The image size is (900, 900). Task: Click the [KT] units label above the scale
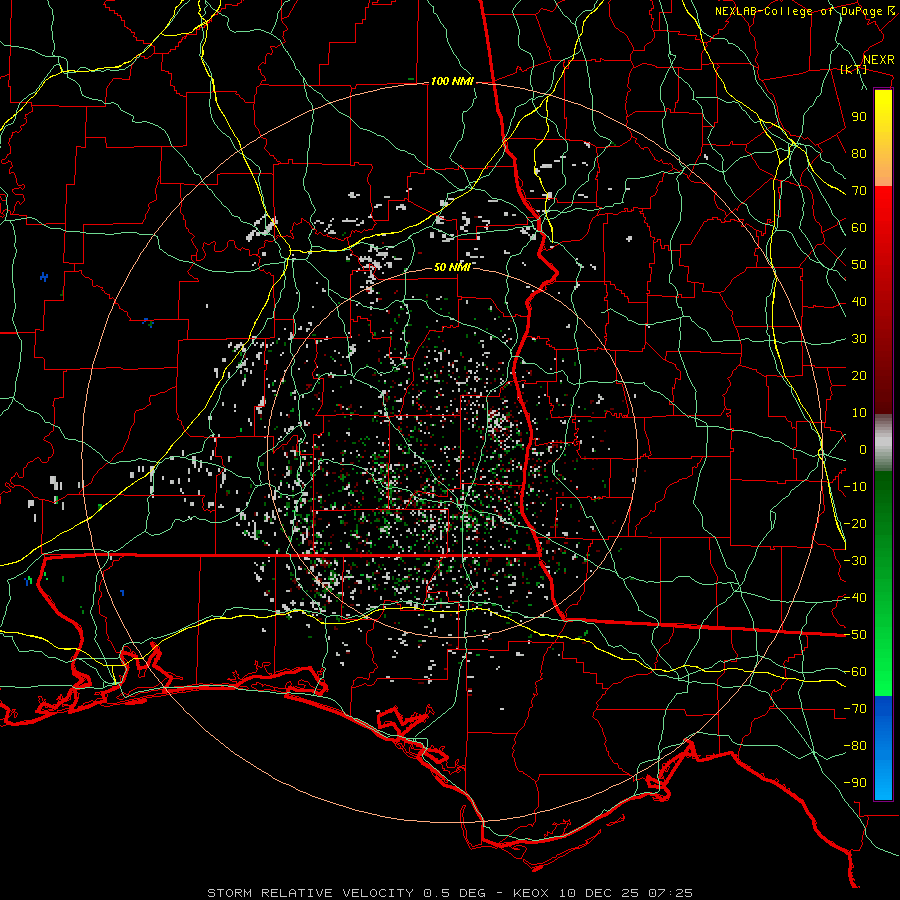click(x=853, y=69)
